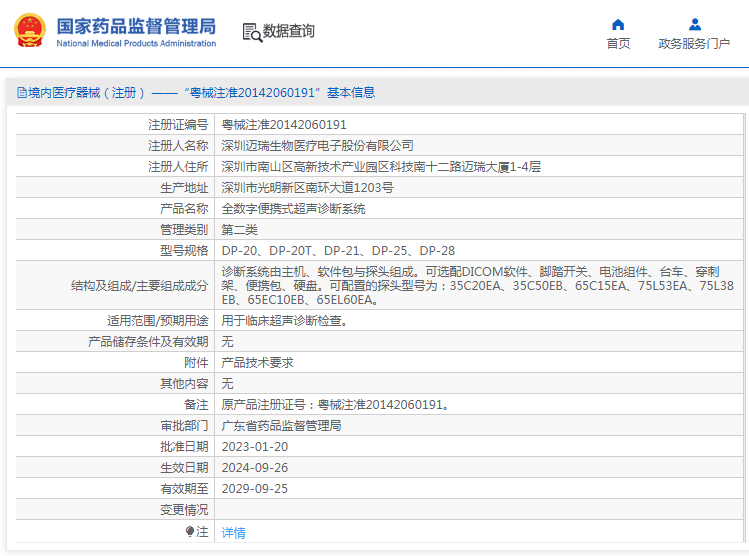Screen dimensions: 749x556
Task: Open the 详情 details link
Action: (234, 532)
